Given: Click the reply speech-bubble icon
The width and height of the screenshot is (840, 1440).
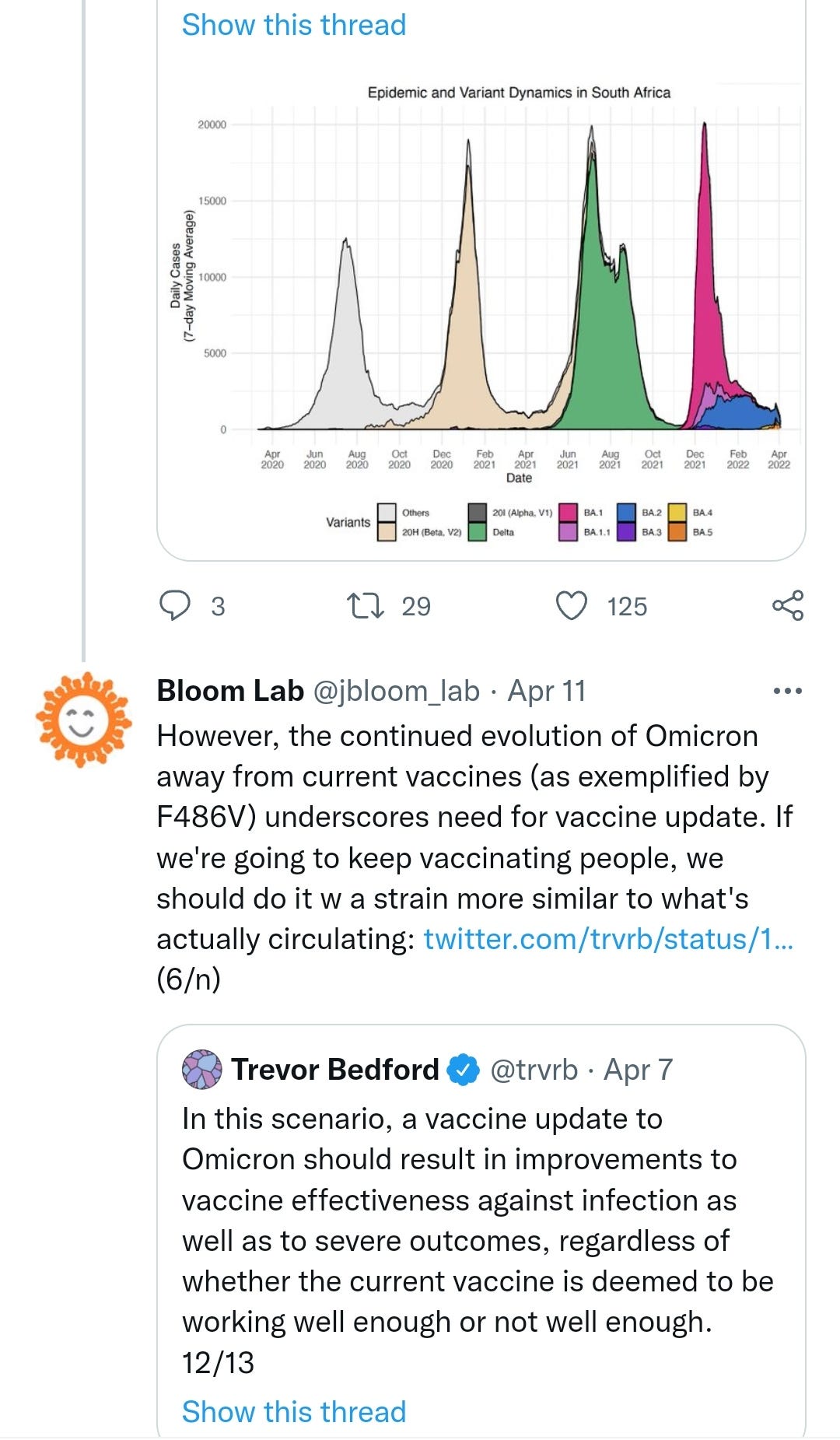Looking at the screenshot, I should click(174, 605).
